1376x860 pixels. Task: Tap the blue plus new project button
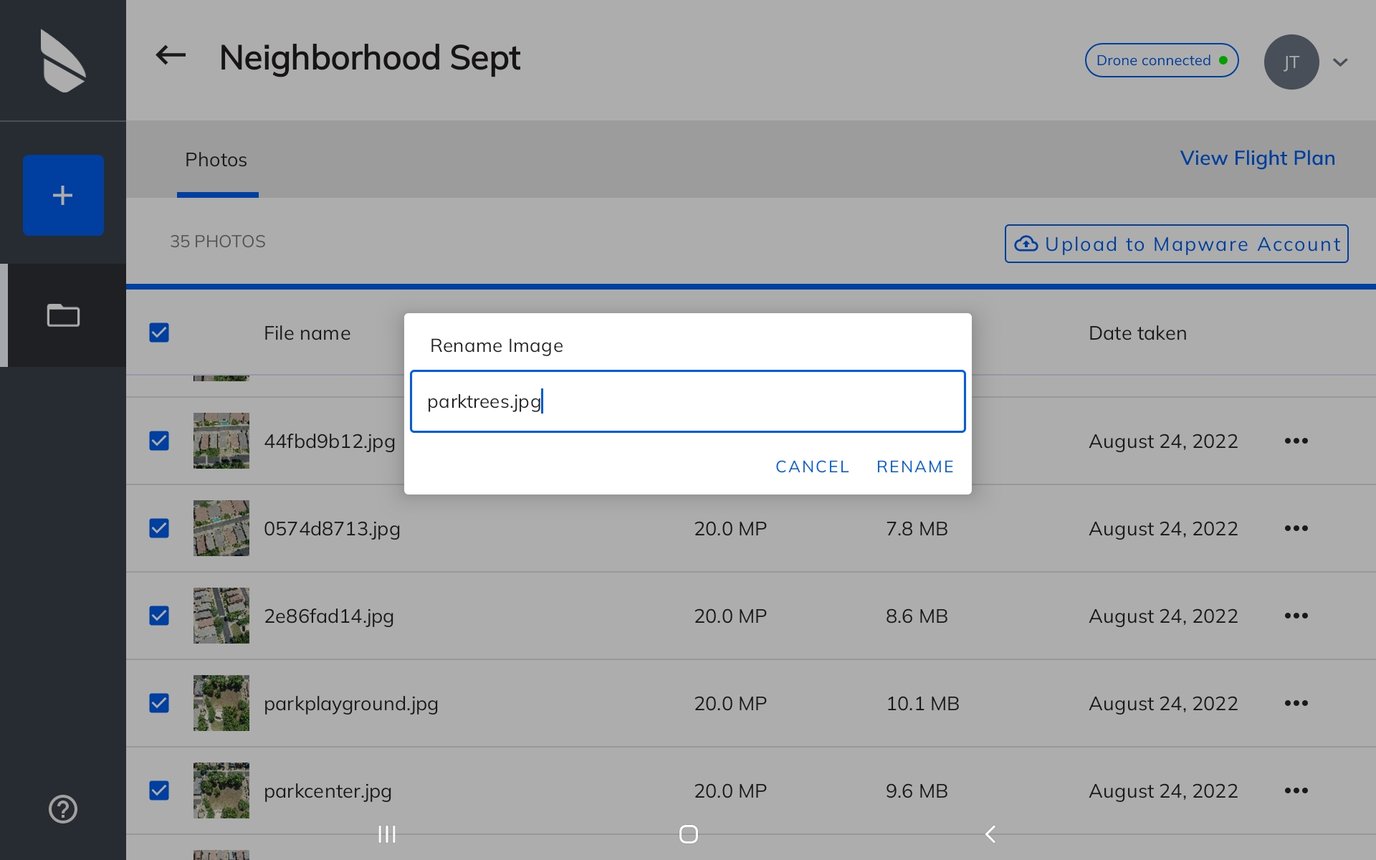(63, 195)
